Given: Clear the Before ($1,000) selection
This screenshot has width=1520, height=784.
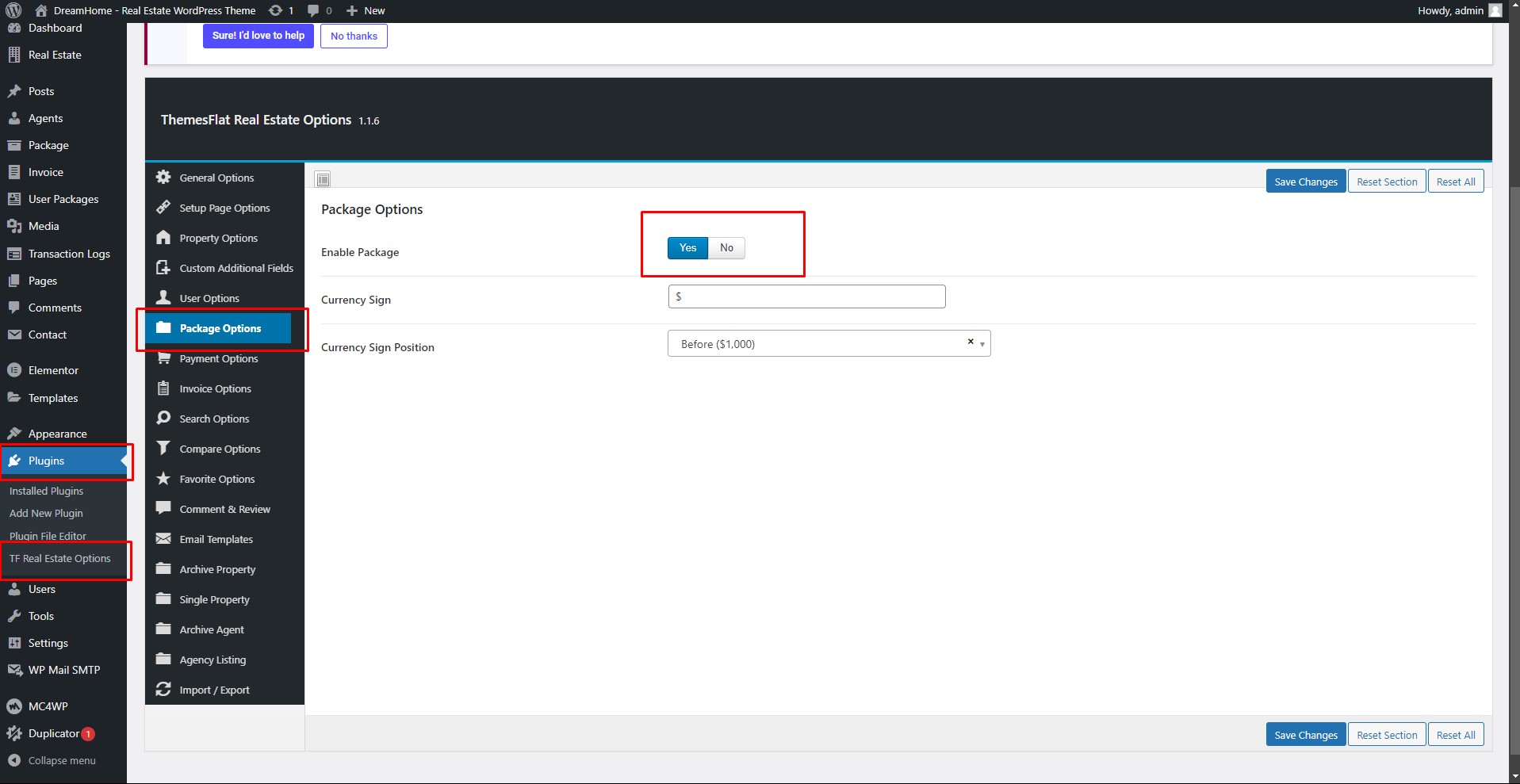Looking at the screenshot, I should click(x=971, y=342).
